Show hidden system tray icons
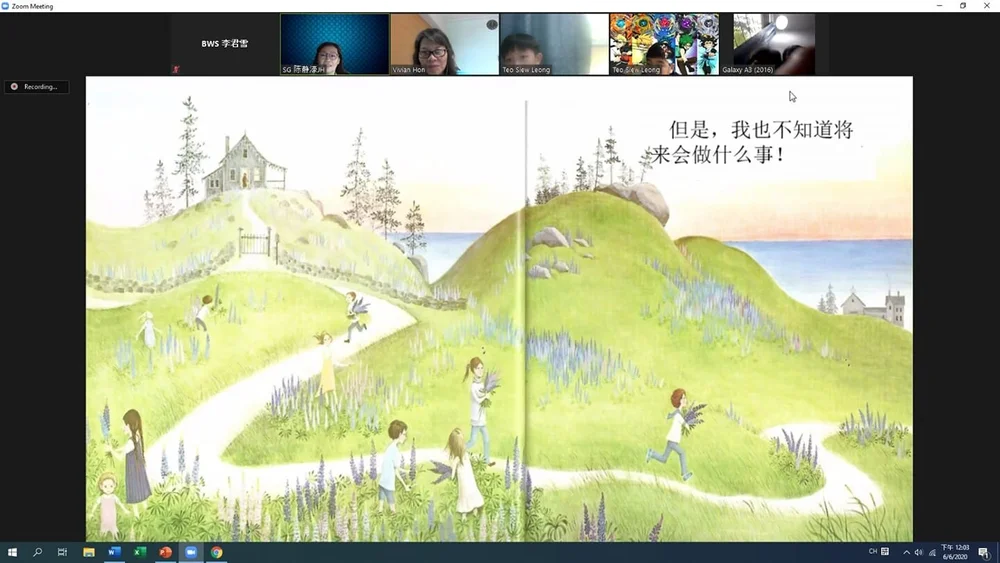1000x563 pixels. 906,552
